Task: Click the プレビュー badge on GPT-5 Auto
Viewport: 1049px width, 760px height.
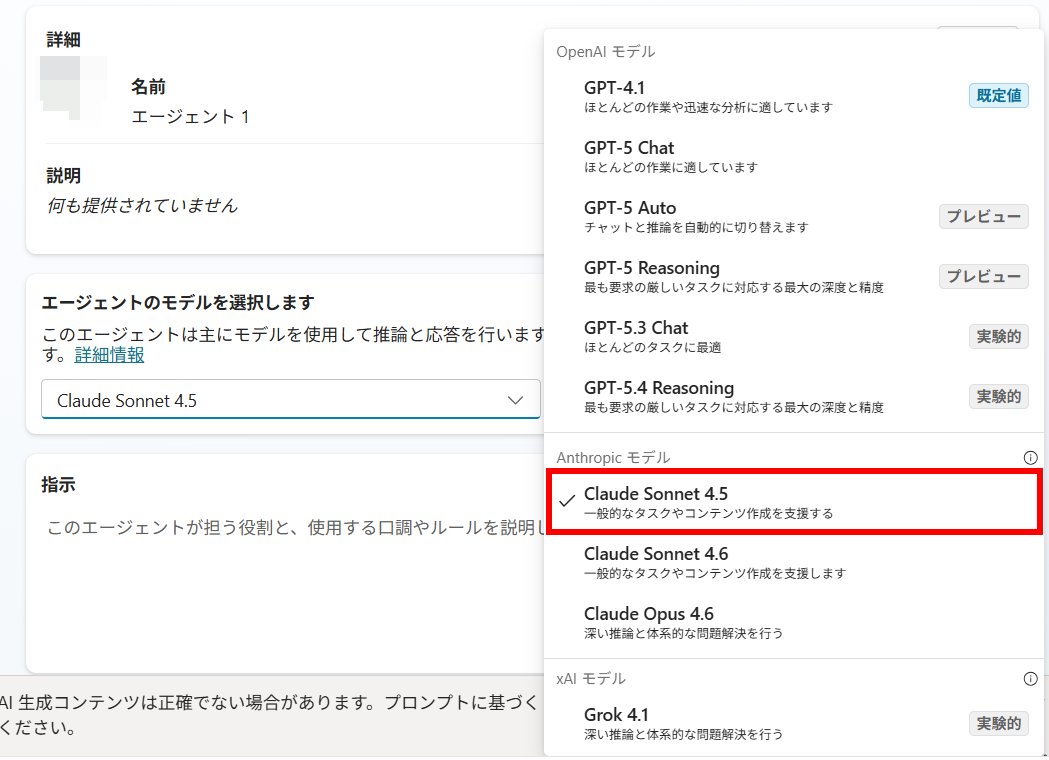Action: coord(983,216)
